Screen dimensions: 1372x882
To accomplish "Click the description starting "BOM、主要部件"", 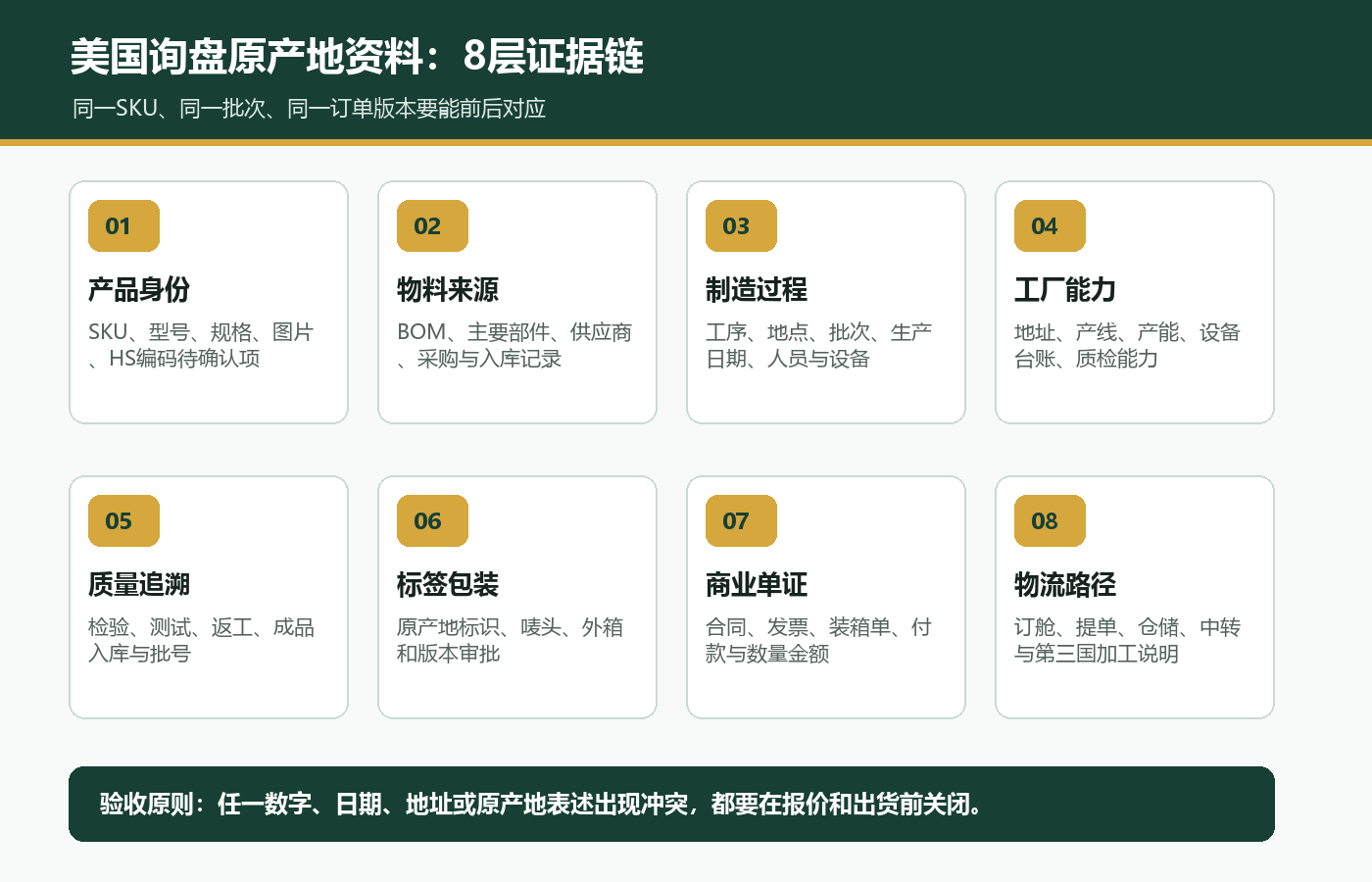I will [x=514, y=345].
